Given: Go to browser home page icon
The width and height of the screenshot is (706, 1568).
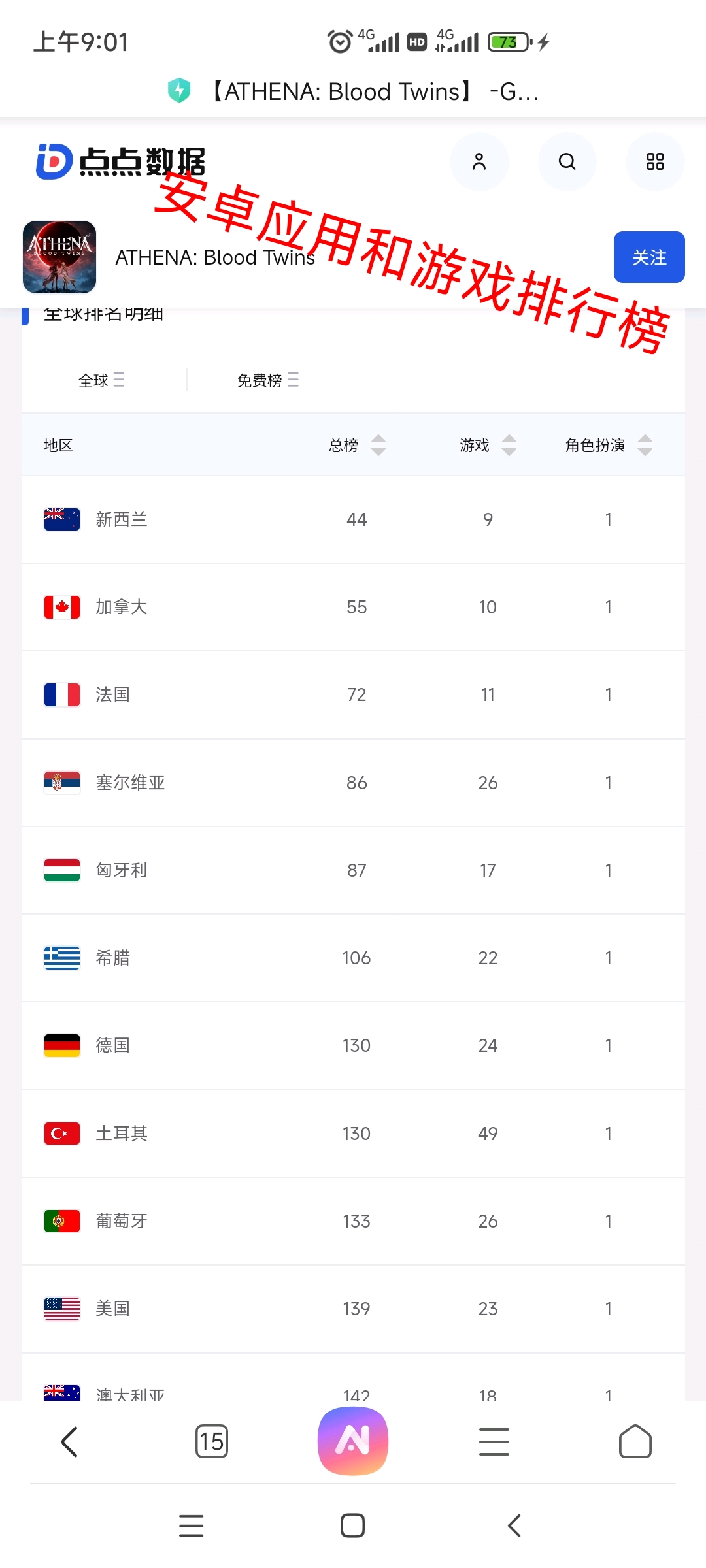Looking at the screenshot, I should click(635, 1441).
